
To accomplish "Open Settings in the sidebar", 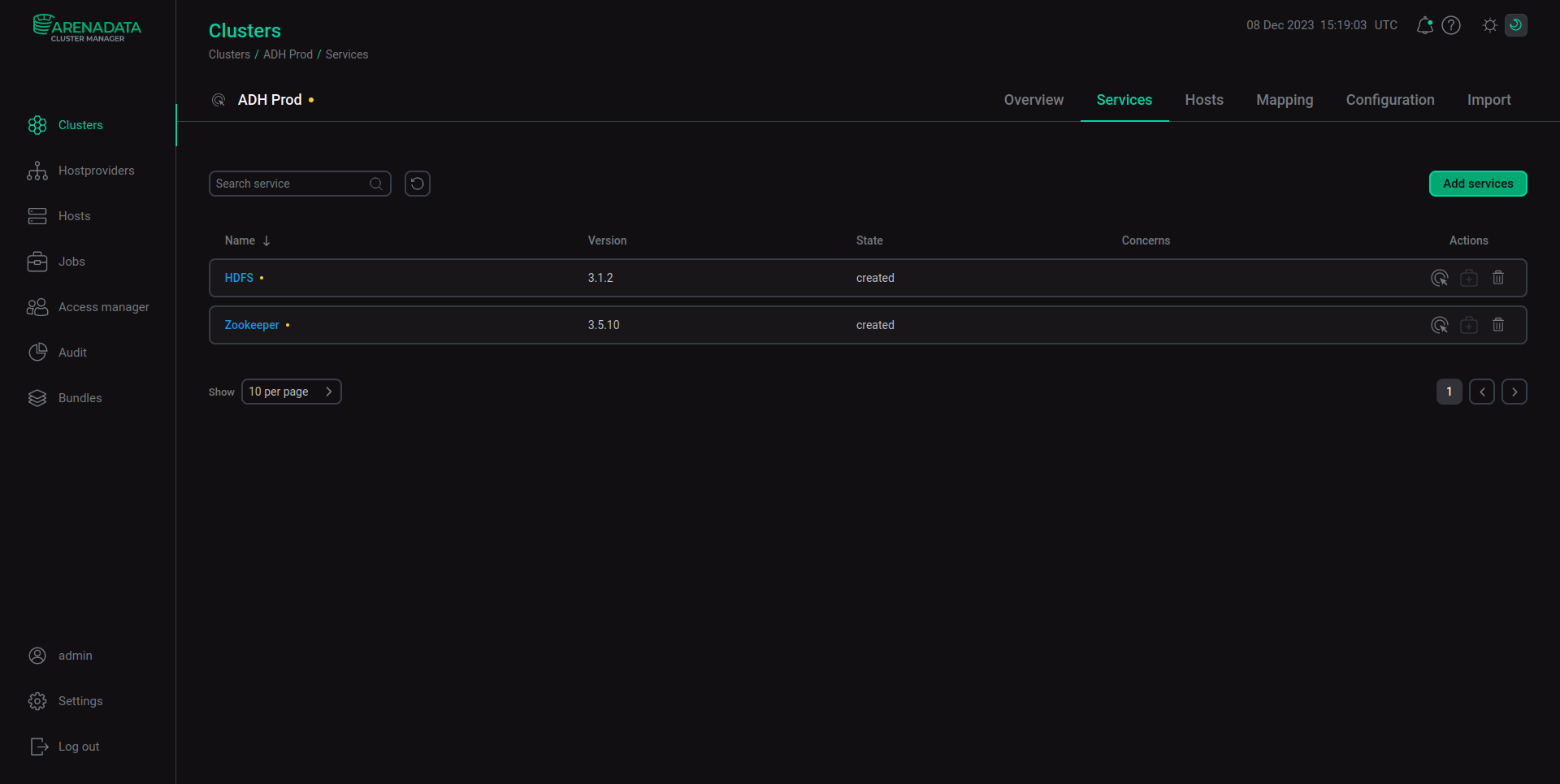I will (80, 701).
